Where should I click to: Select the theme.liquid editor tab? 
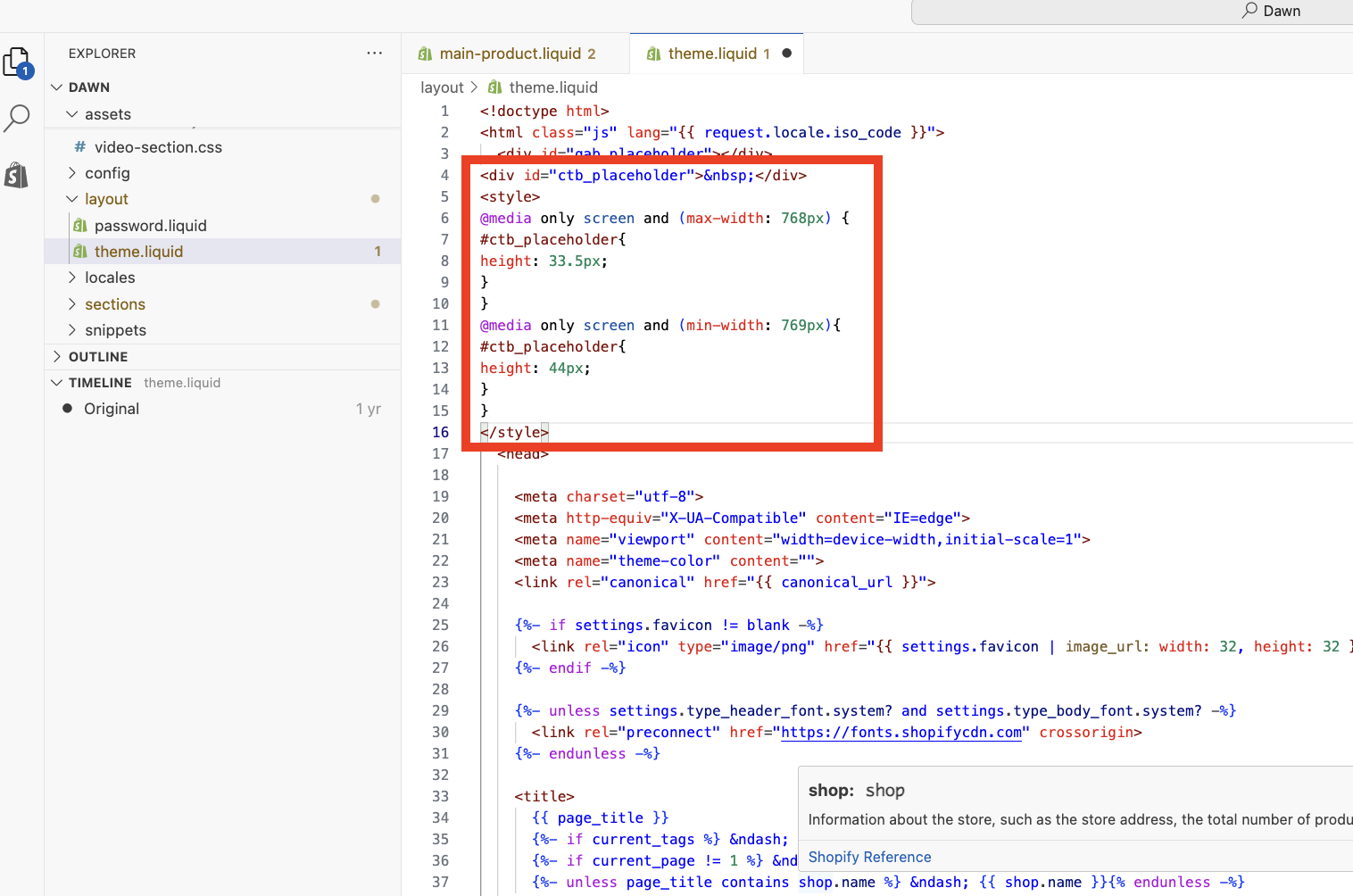tap(712, 54)
